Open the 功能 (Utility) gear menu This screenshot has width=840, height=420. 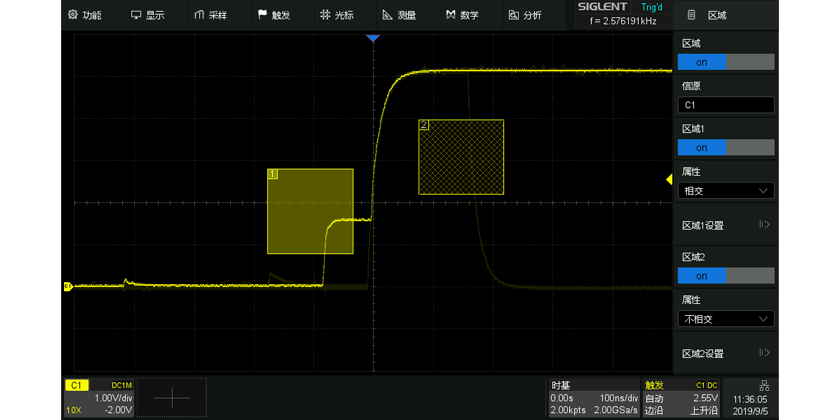point(84,15)
